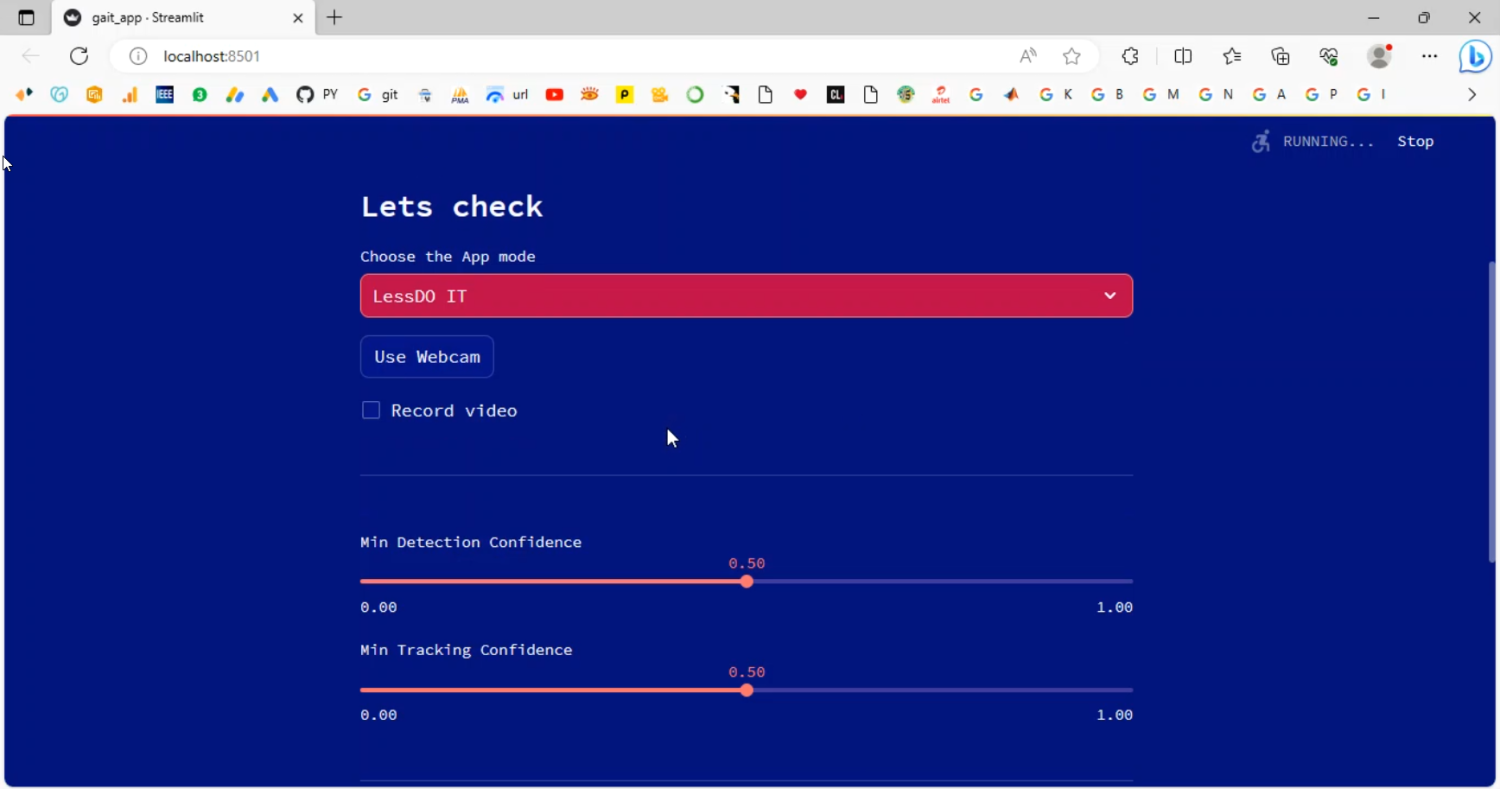The width and height of the screenshot is (1500, 789).
Task: Open the yellow P bookmark
Action: coord(625,95)
